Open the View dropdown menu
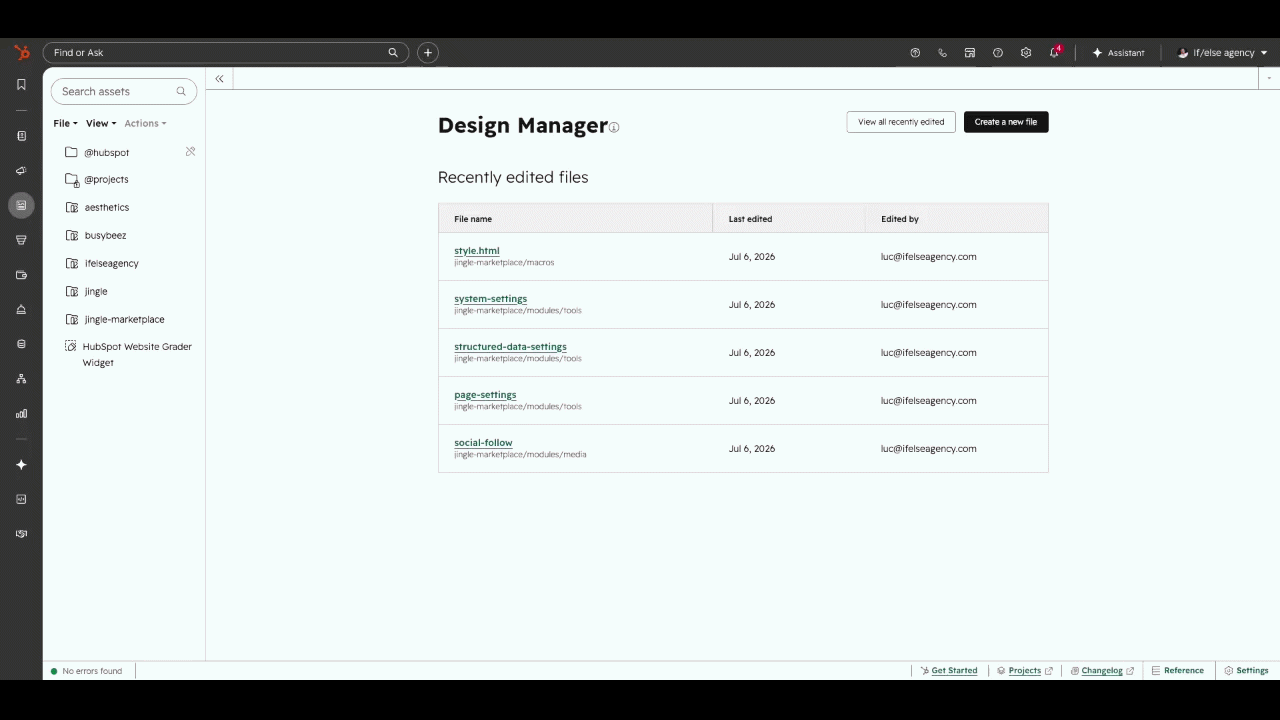The width and height of the screenshot is (1280, 720). point(101,123)
